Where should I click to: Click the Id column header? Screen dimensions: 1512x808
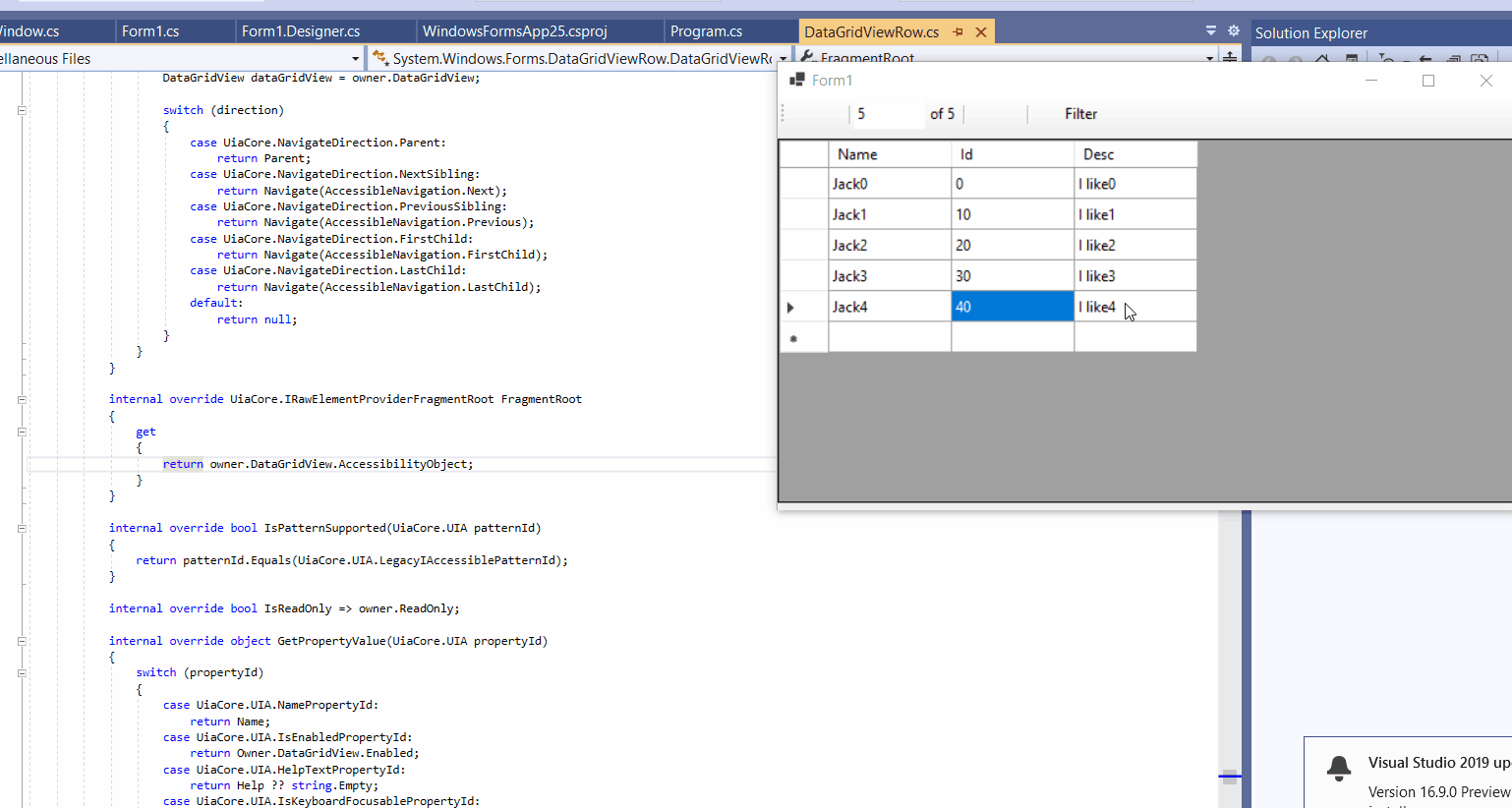[x=1013, y=154]
